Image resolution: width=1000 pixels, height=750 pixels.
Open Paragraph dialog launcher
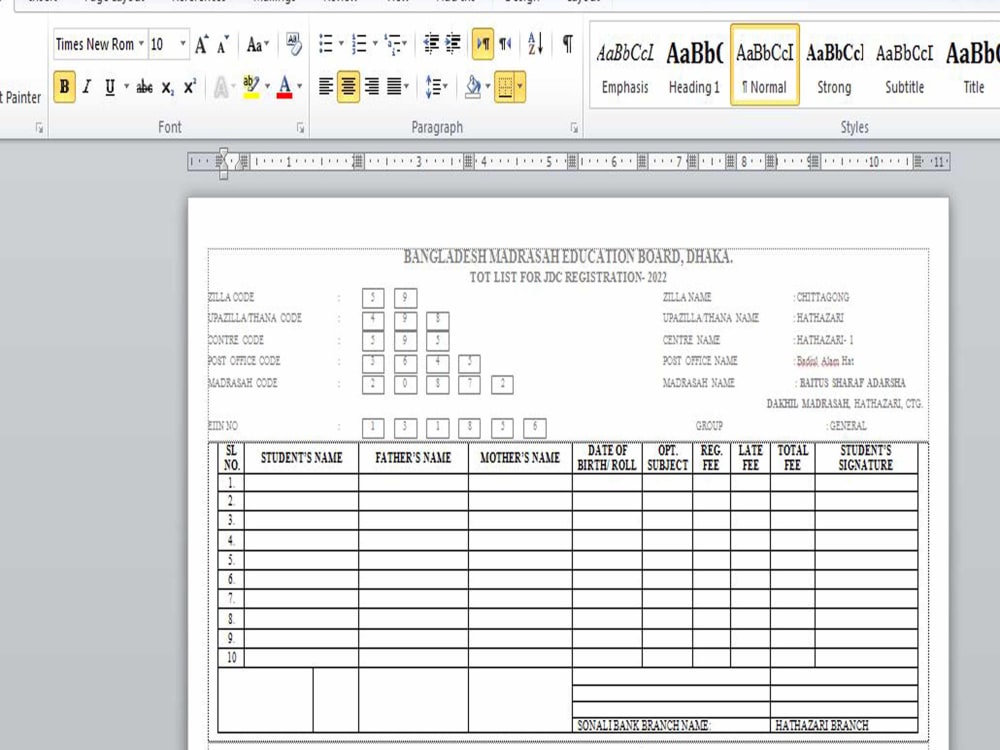[x=574, y=128]
